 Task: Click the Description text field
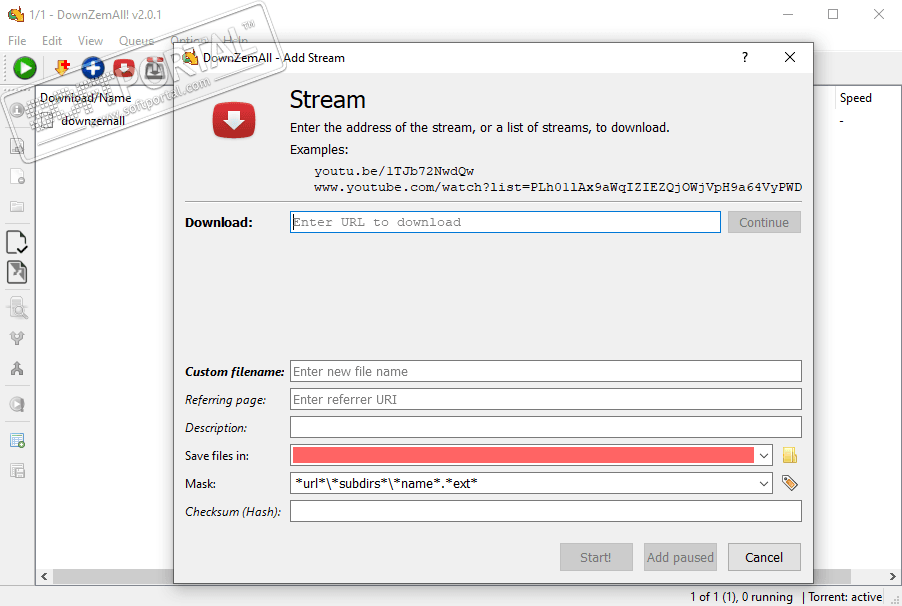[545, 427]
